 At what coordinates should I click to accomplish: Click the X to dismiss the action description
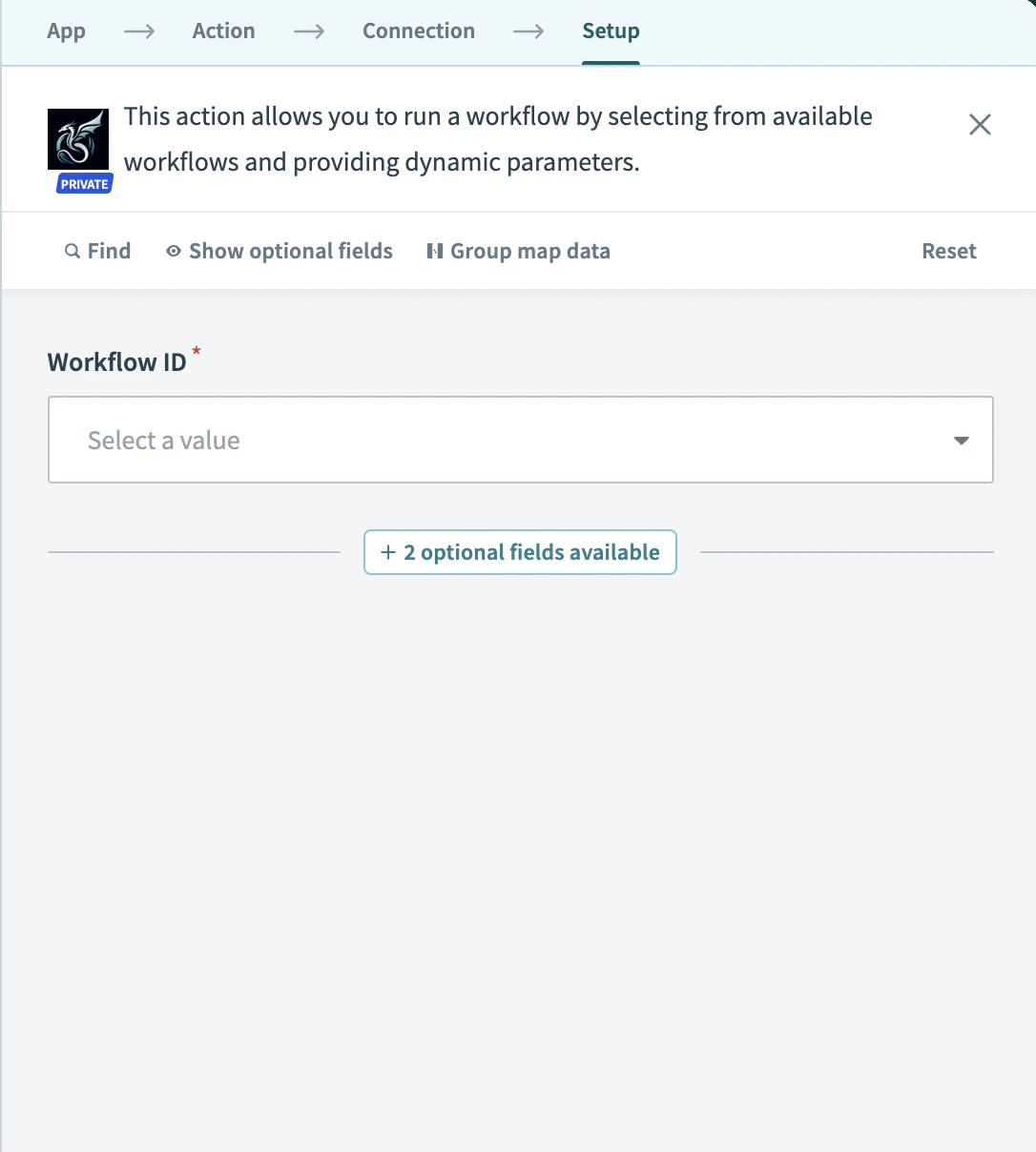pos(980,124)
